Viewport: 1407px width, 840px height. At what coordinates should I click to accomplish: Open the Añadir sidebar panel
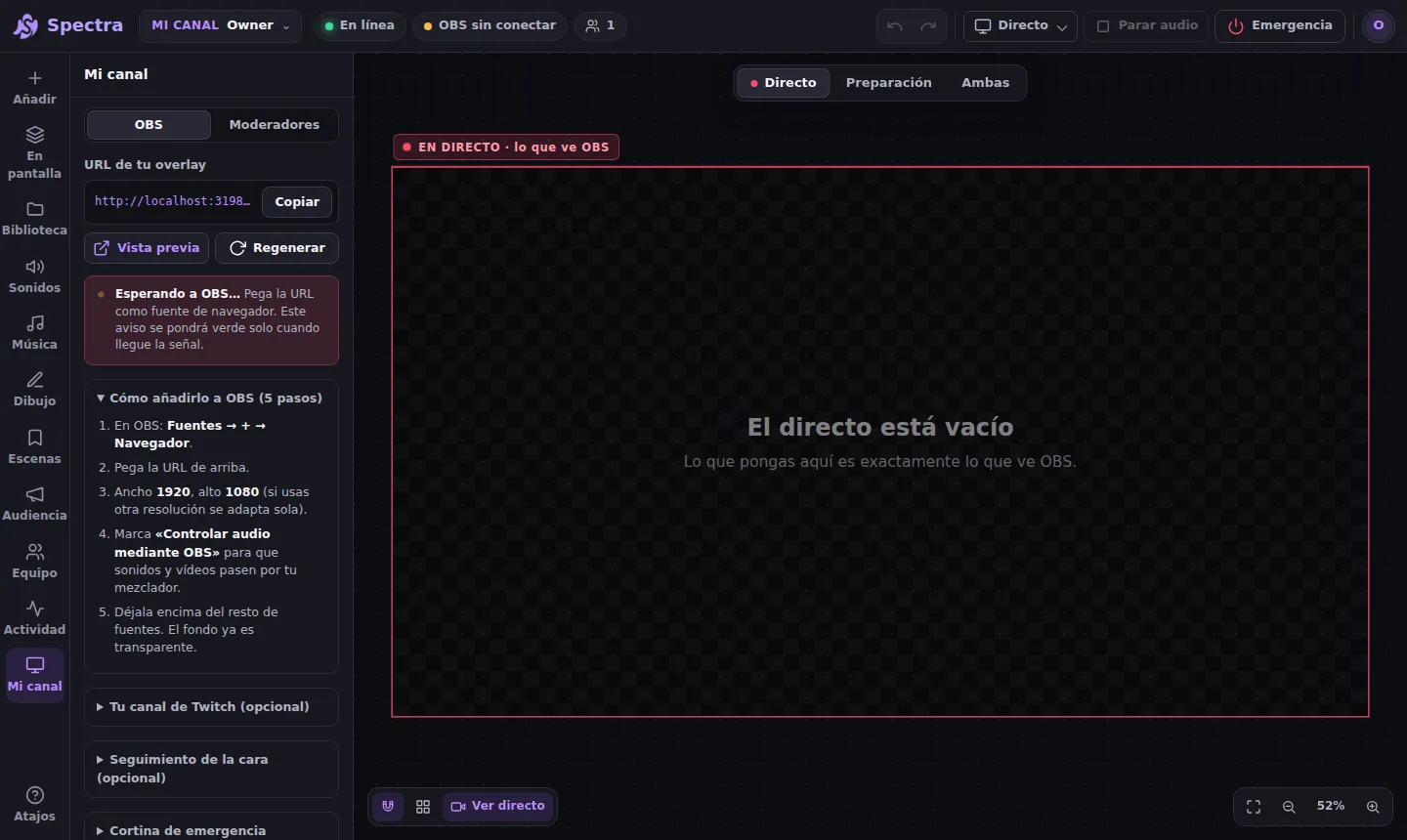coord(34,87)
